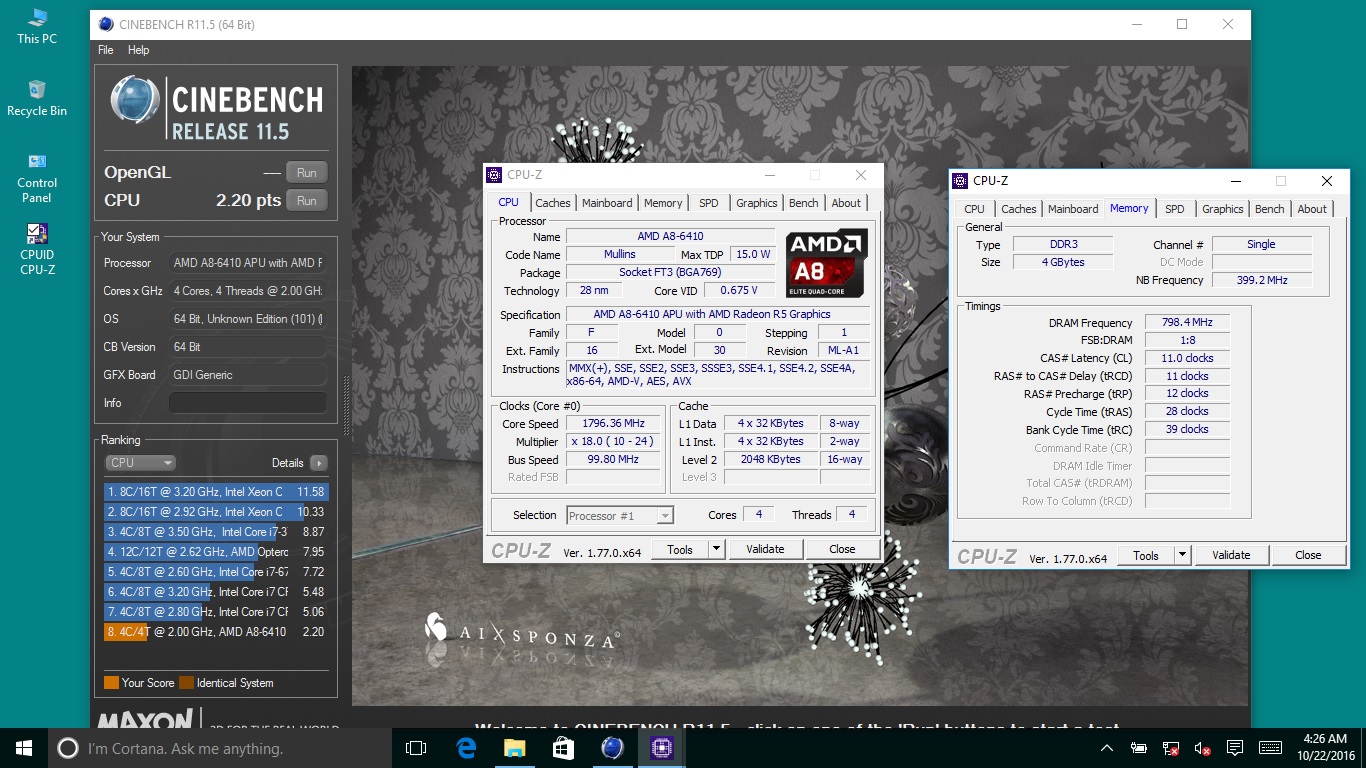Click the ranking Details arrow button
Image resolution: width=1366 pixels, height=768 pixels.
point(318,463)
